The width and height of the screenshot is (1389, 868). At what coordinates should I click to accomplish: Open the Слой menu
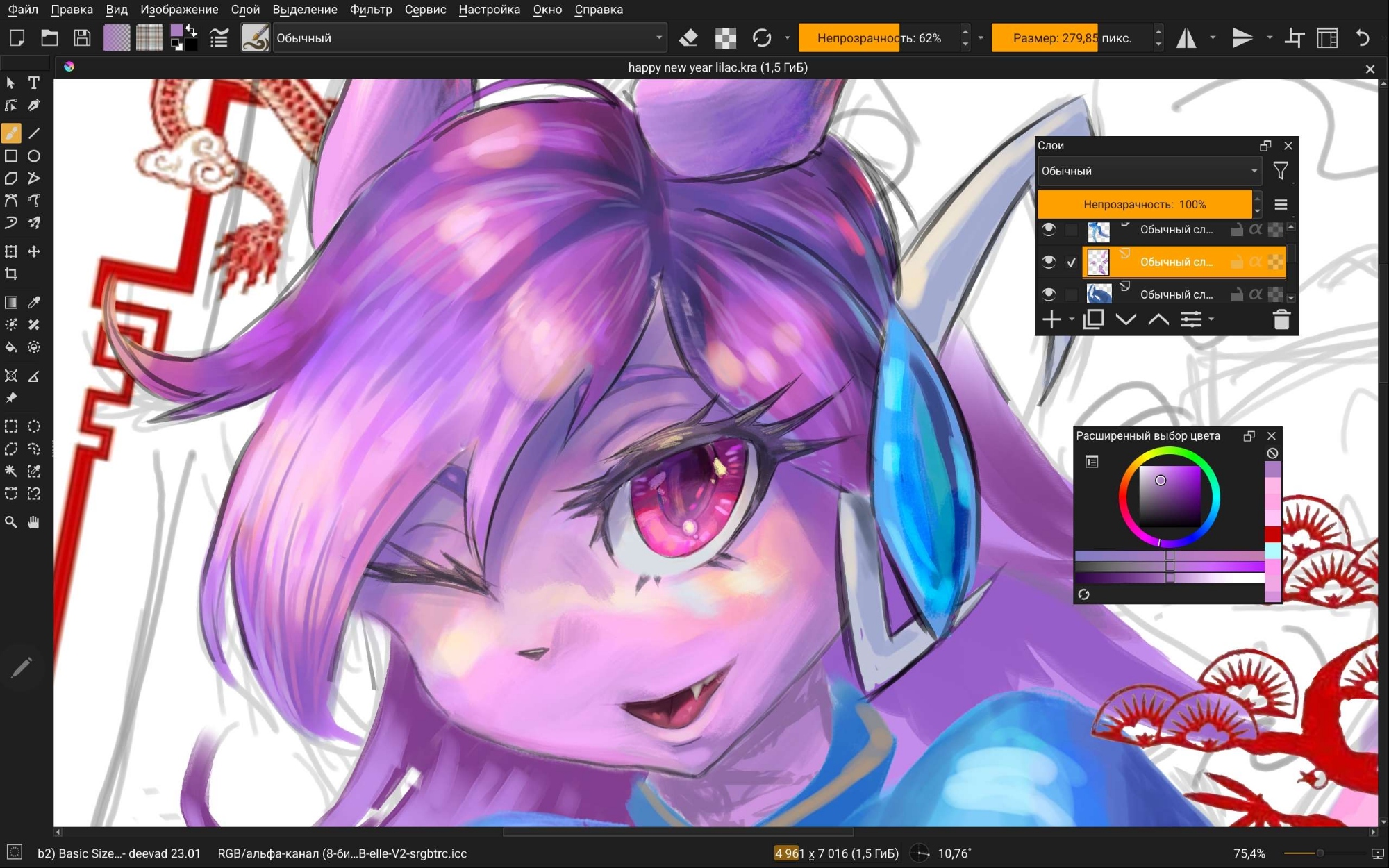(x=245, y=10)
